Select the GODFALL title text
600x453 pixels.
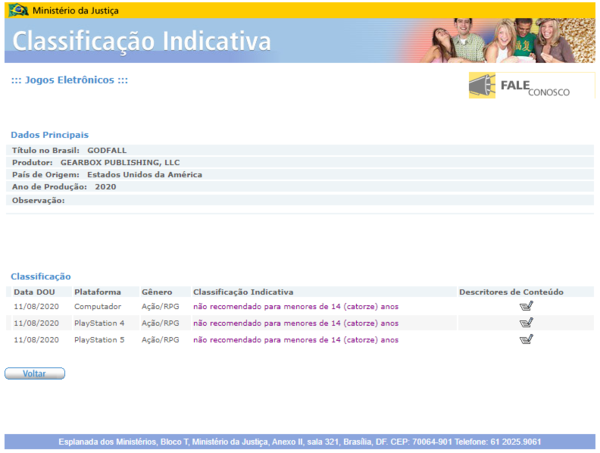pos(106,150)
